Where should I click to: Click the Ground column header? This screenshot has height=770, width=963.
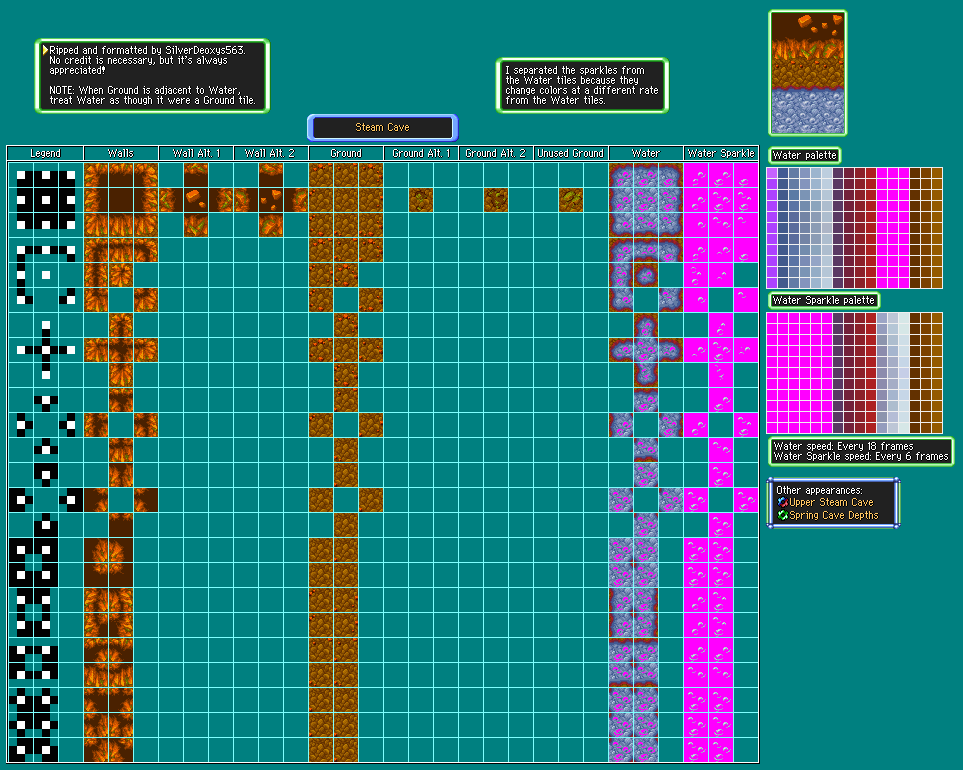pyautogui.click(x=346, y=153)
